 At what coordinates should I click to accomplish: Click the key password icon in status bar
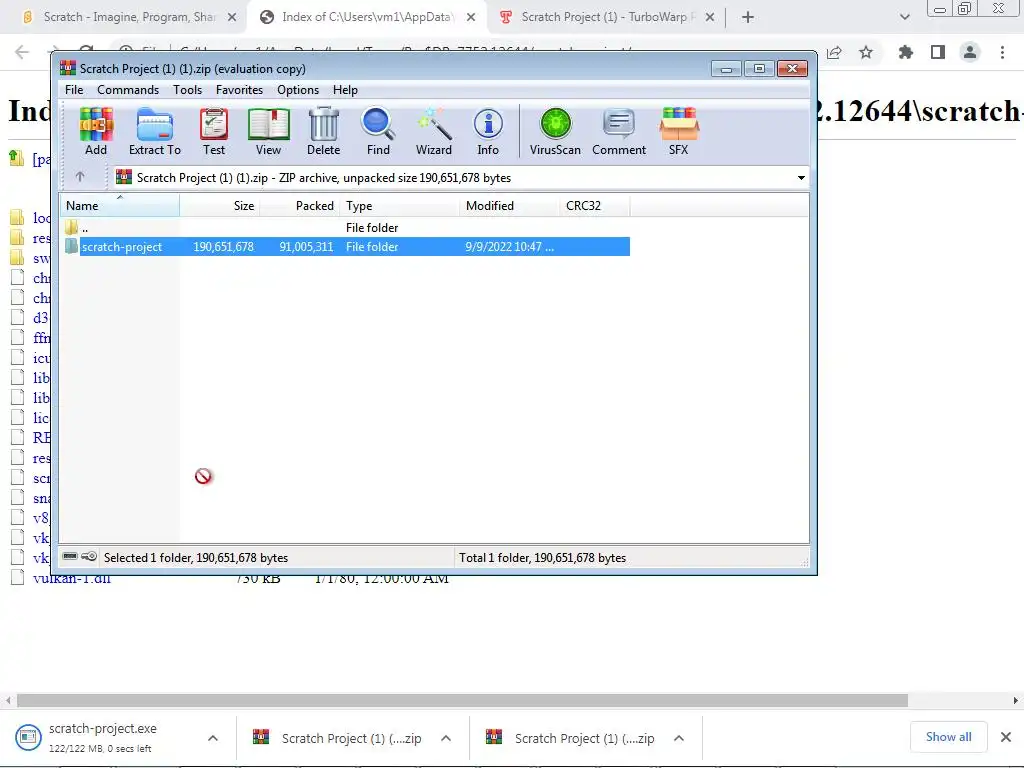pyautogui.click(x=89, y=557)
